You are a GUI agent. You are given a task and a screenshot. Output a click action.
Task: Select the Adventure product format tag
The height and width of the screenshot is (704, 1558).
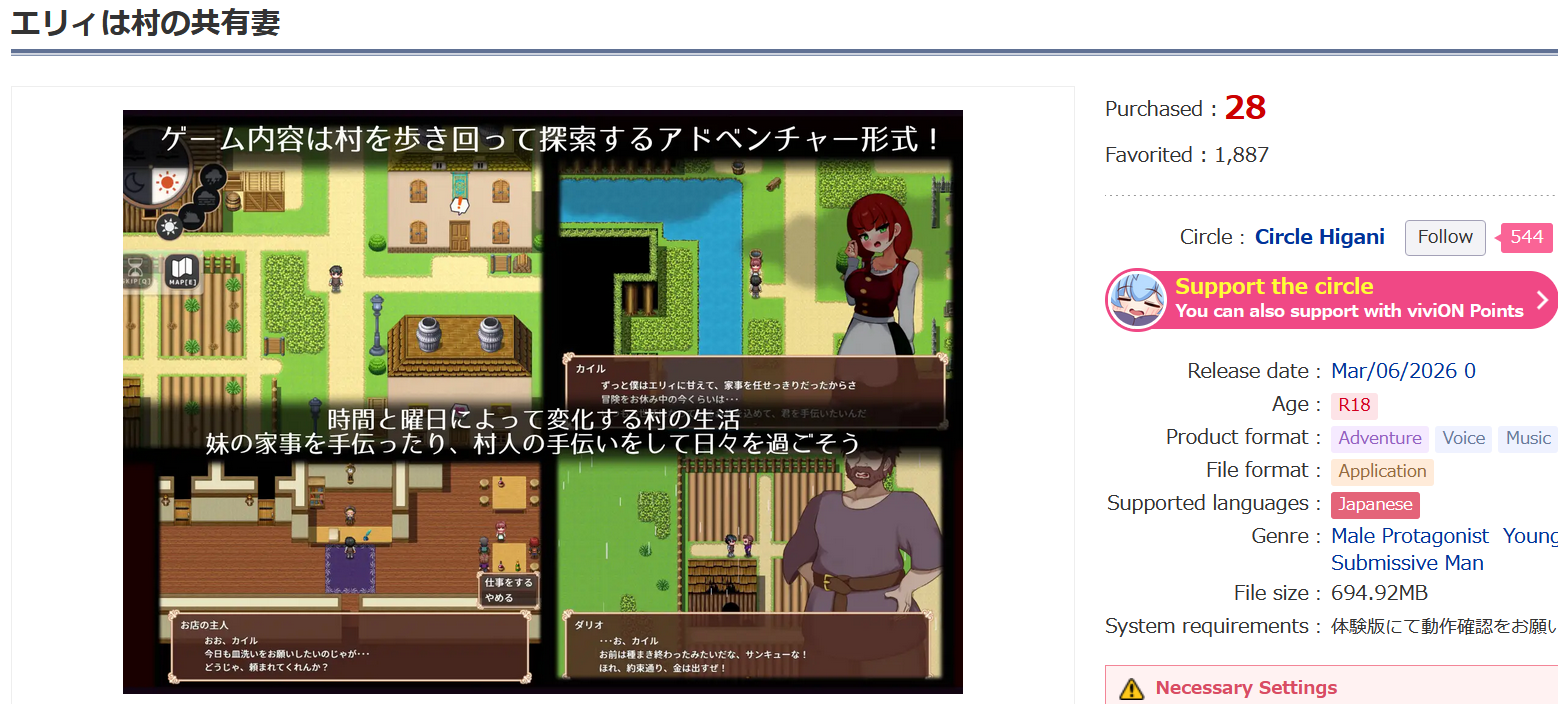click(x=1380, y=438)
